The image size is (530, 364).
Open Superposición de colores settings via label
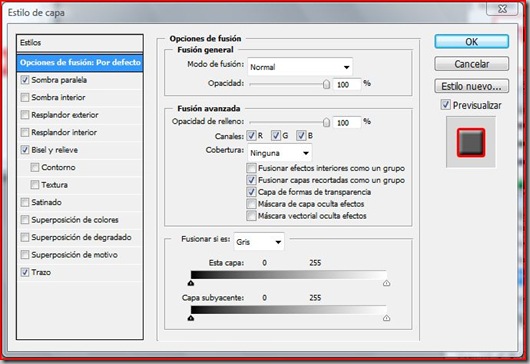click(x=75, y=220)
